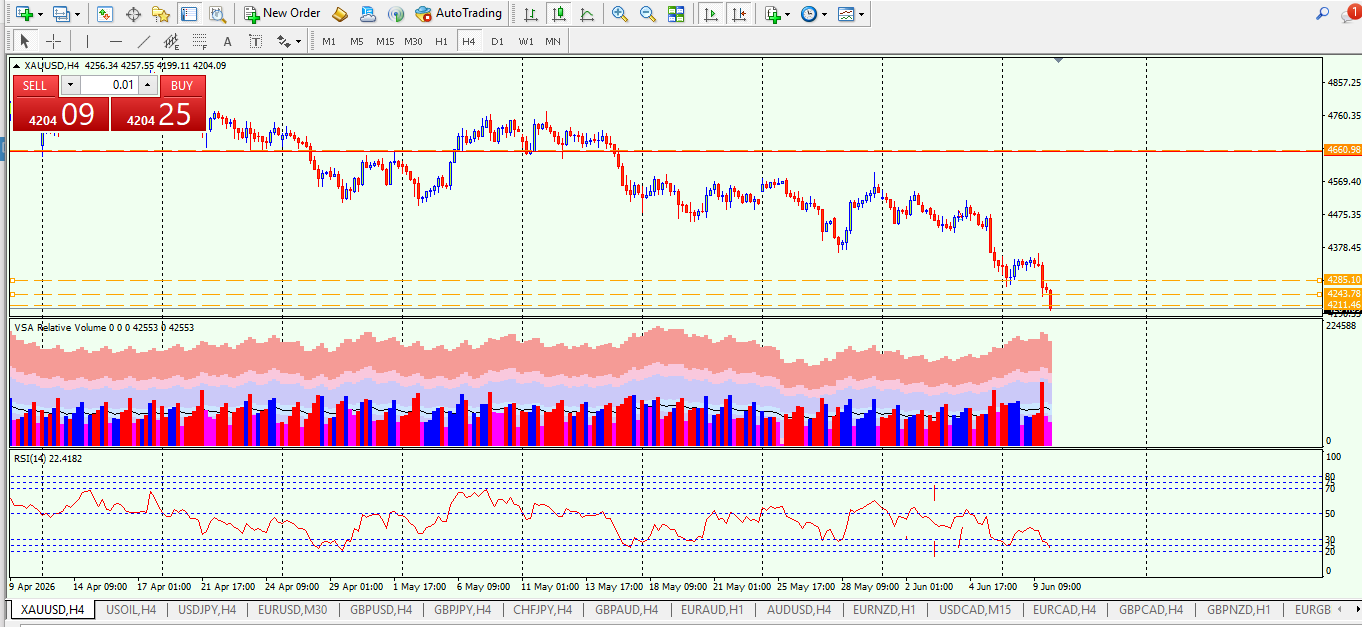Select the crosshair tool

pyautogui.click(x=53, y=41)
